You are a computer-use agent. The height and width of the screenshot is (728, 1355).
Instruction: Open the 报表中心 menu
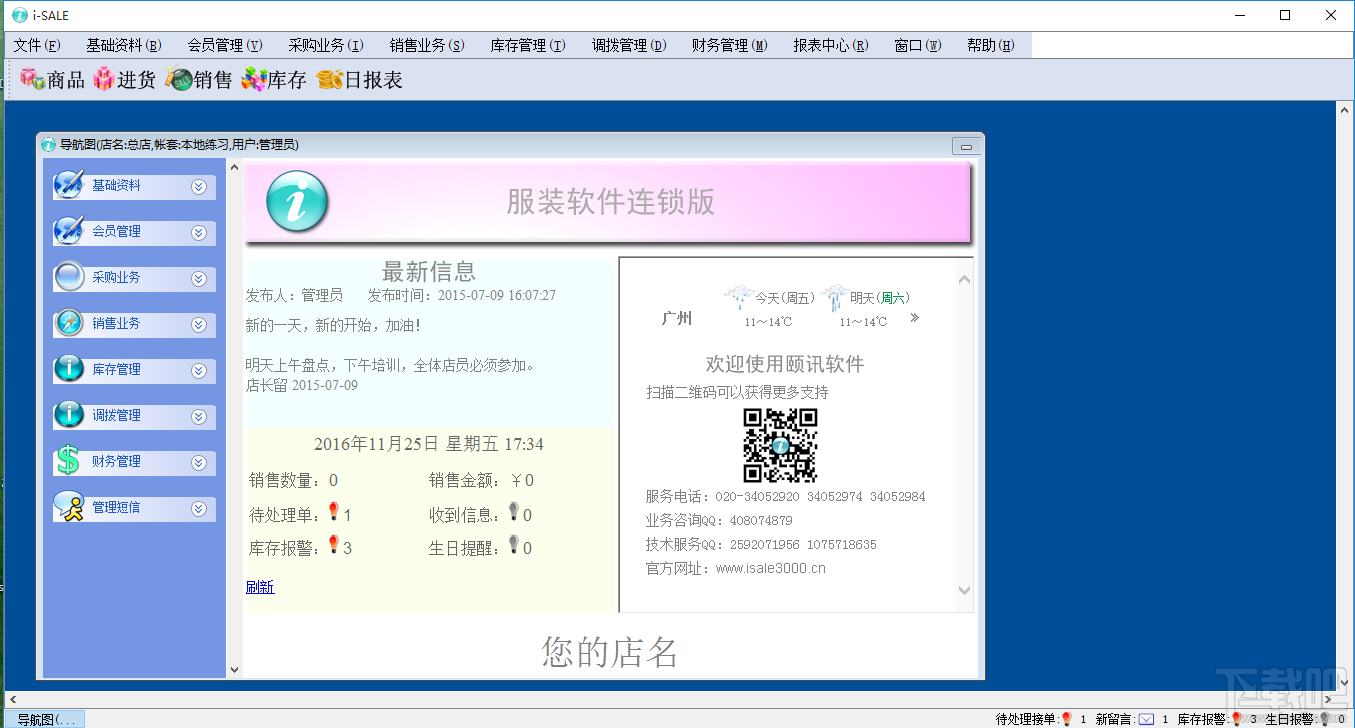831,45
